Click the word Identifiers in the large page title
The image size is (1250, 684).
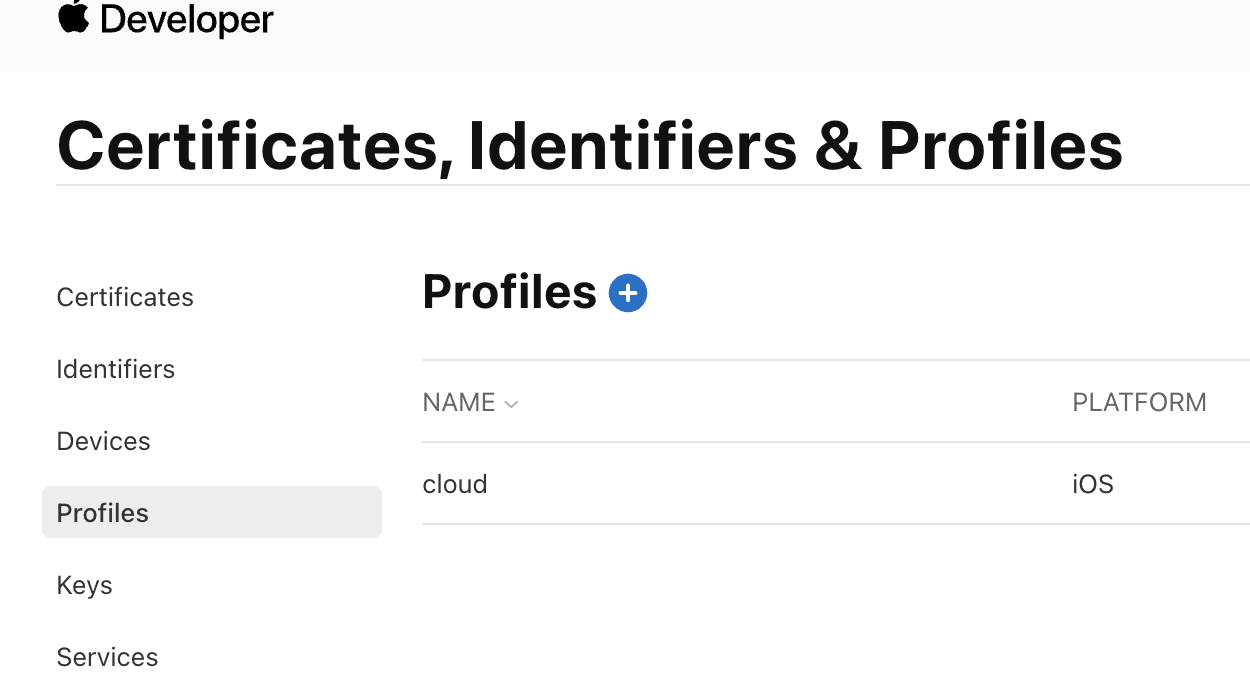click(632, 146)
